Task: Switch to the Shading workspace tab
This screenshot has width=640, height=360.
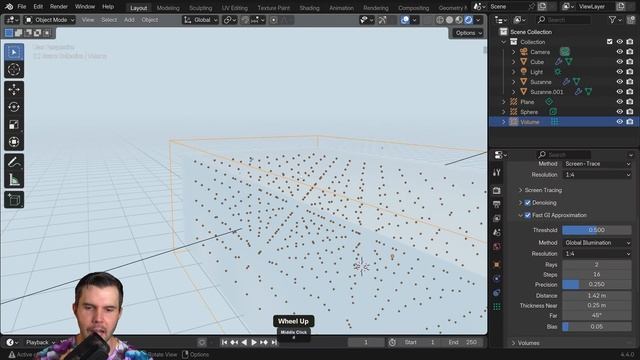Action: [x=309, y=8]
